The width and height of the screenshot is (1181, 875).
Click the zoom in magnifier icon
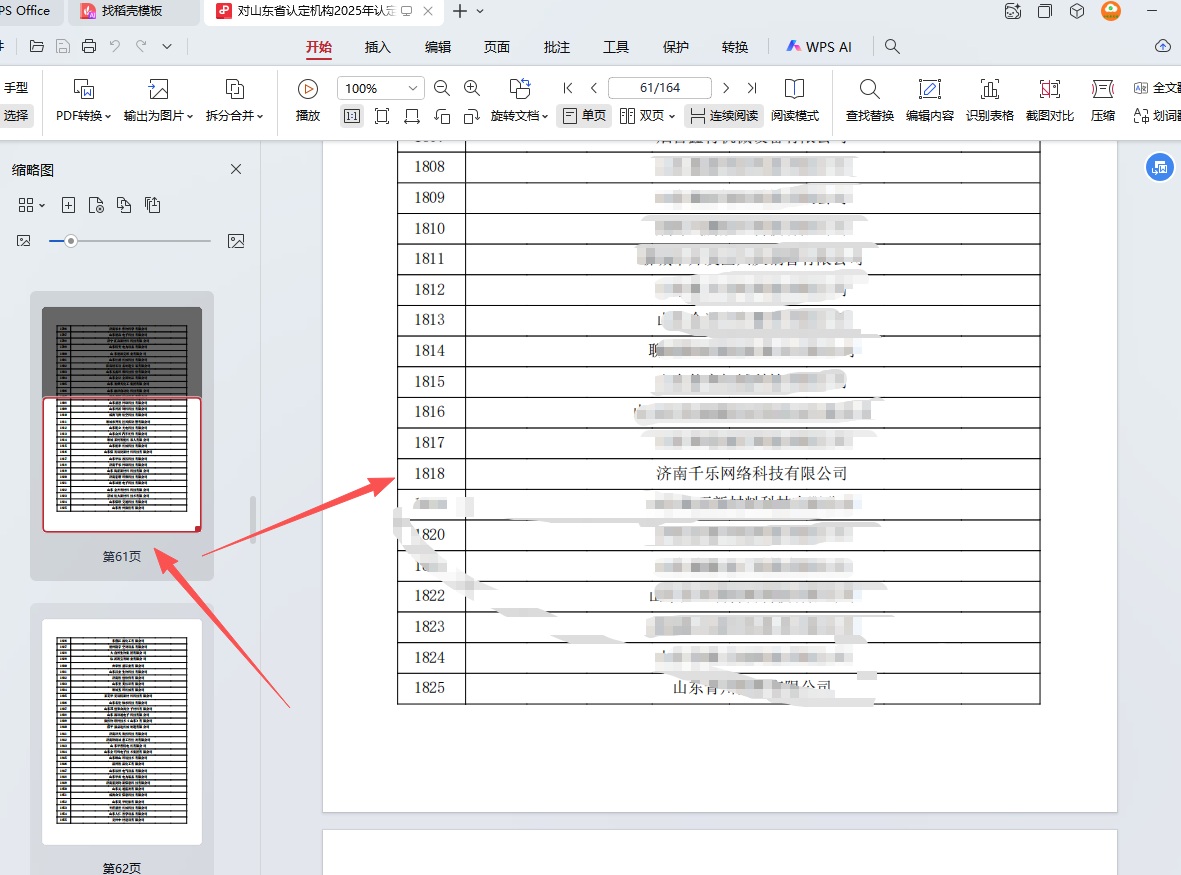[x=472, y=88]
